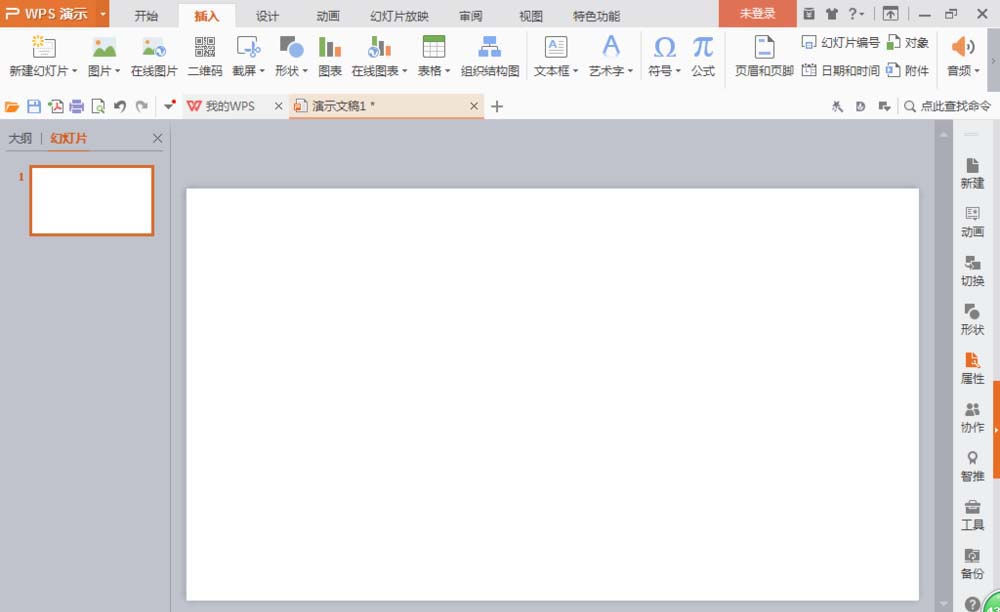Click the New Slide (新建幻灯片) icon

pyautogui.click(x=43, y=47)
